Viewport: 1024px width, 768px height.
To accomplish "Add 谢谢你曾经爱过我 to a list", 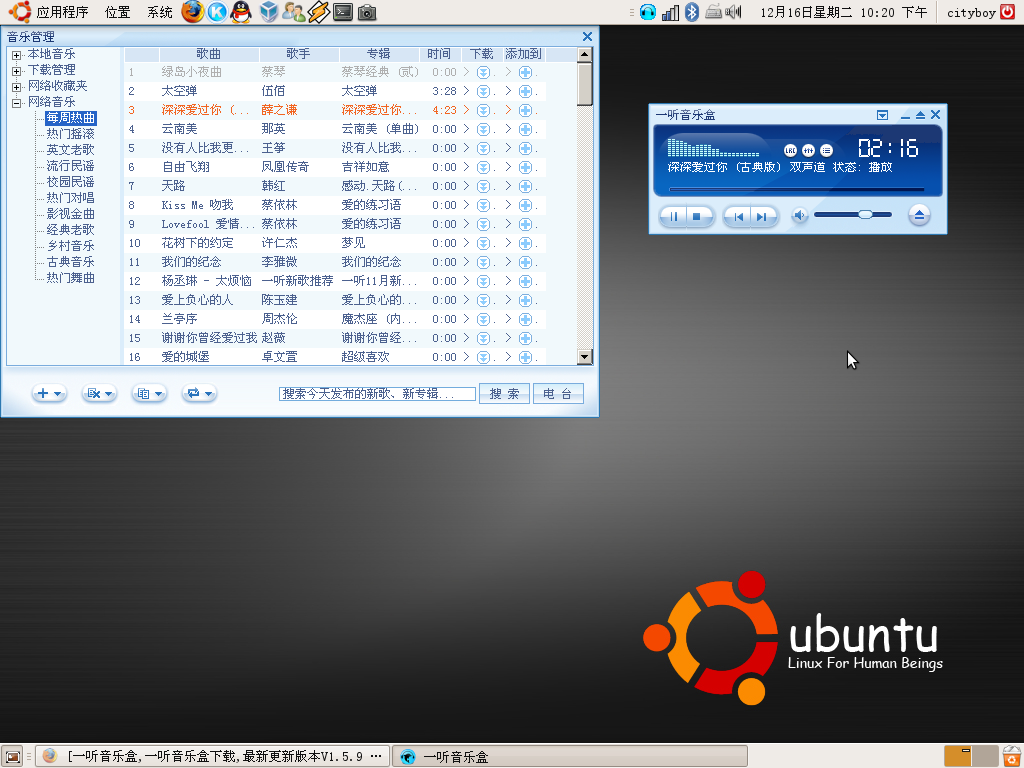I will [x=525, y=338].
